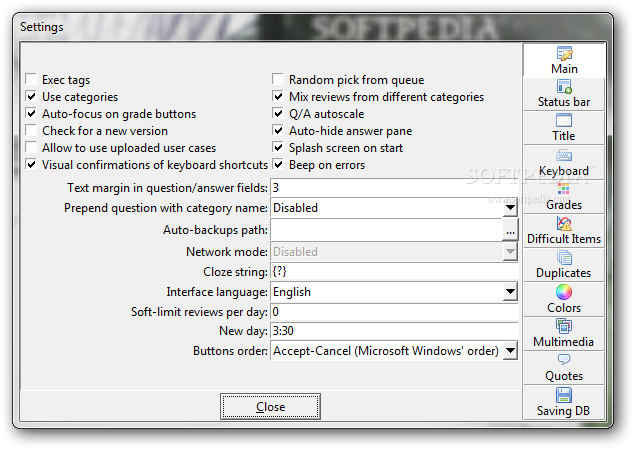
Task: Click the Grades colored grid icon
Action: 564,188
